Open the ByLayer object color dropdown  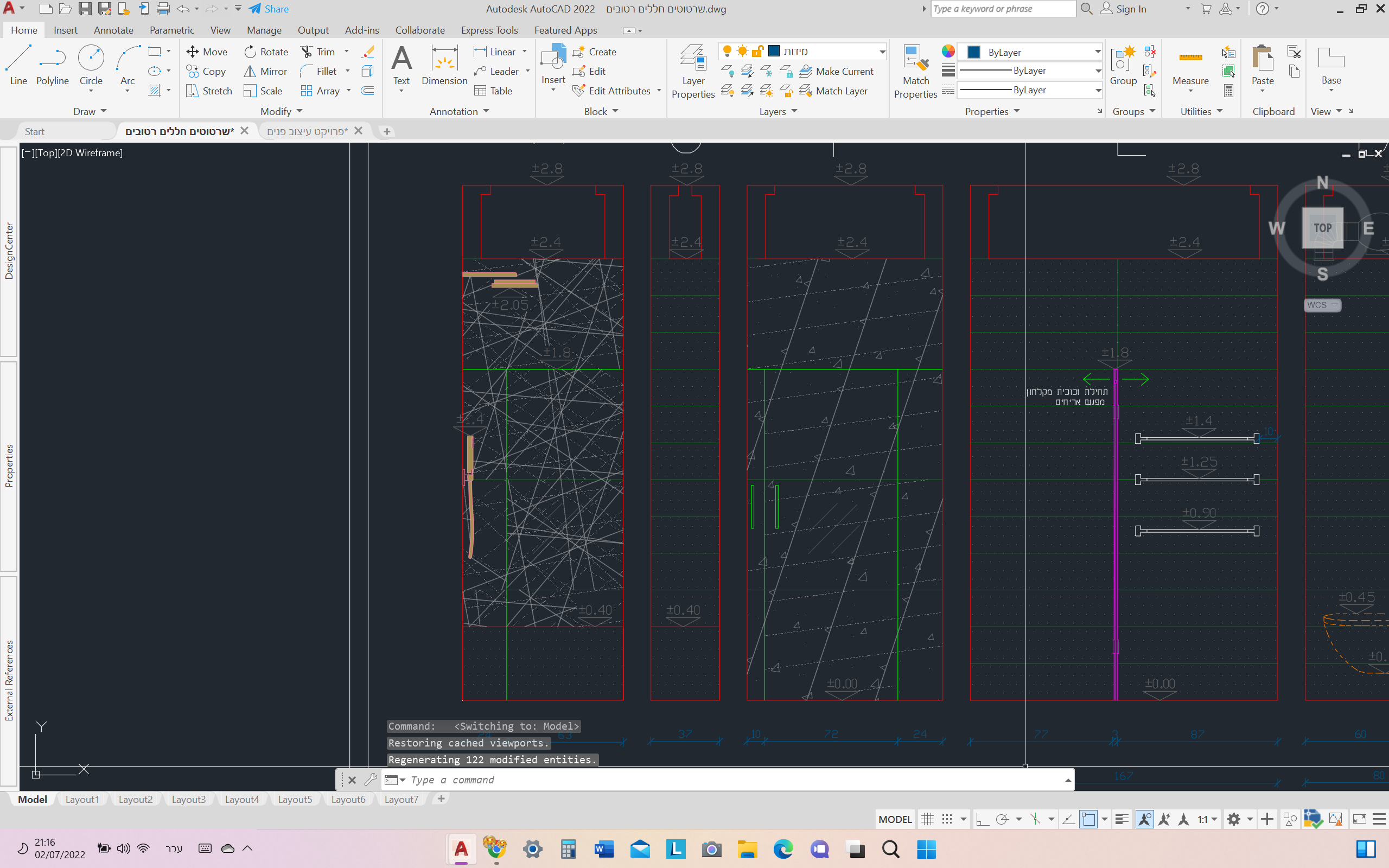1097,52
